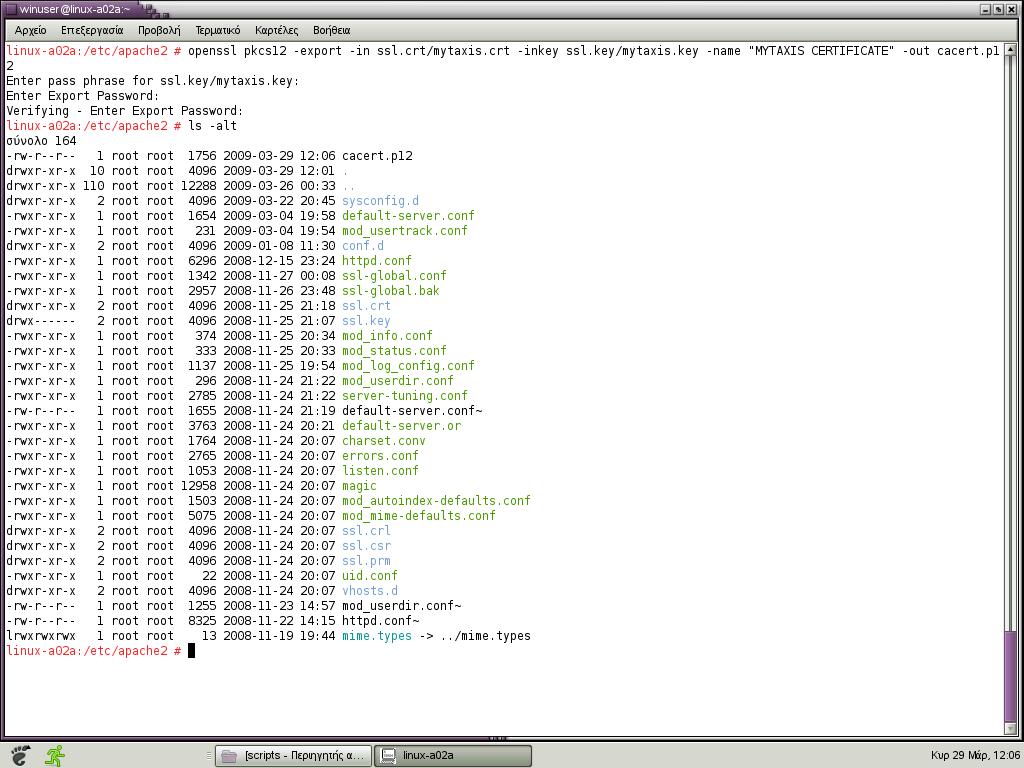This screenshot has width=1024, height=768.
Task: Open the Τερματικό menu
Action: click(217, 30)
